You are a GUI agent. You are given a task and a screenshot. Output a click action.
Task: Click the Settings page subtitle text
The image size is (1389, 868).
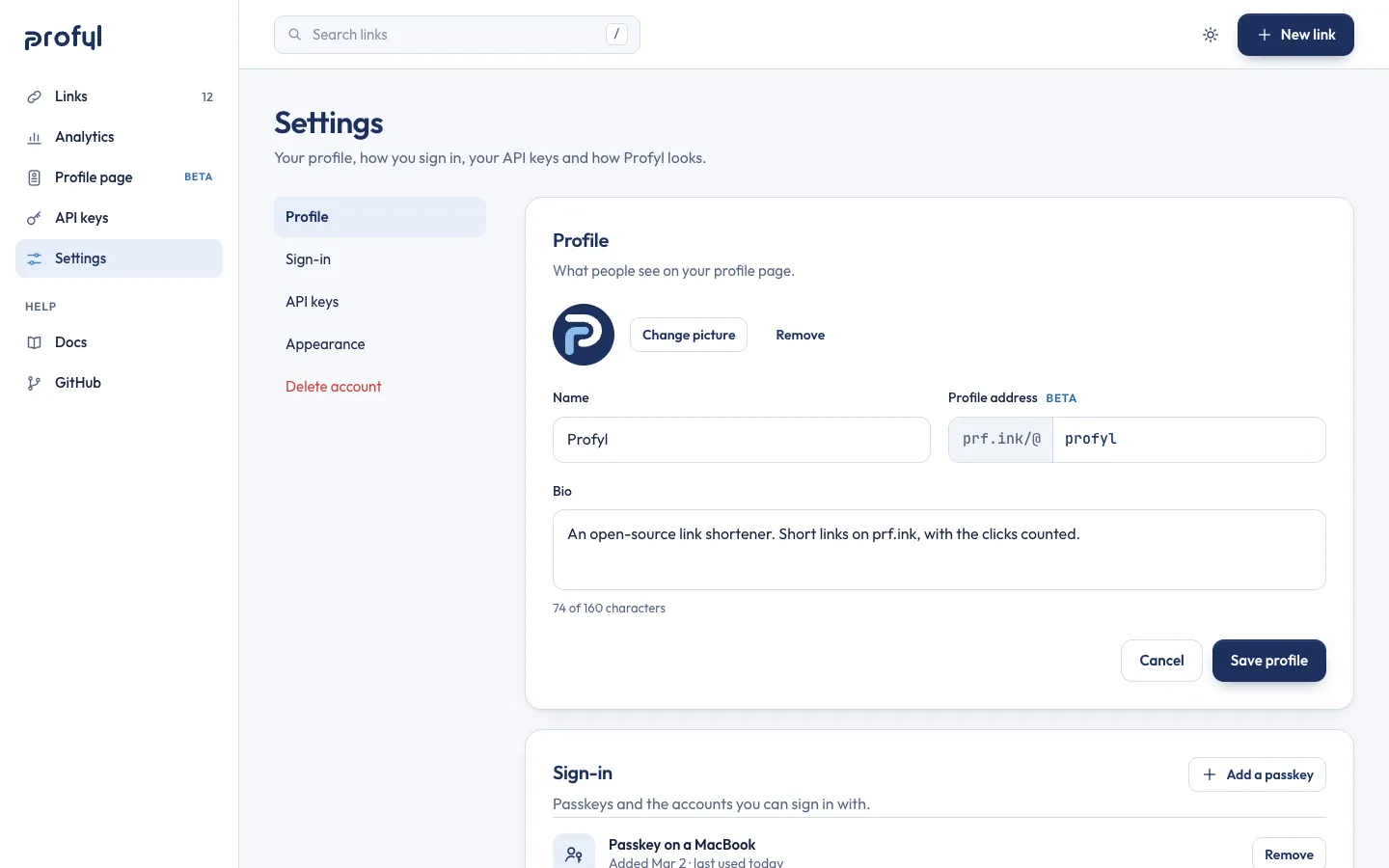490,158
